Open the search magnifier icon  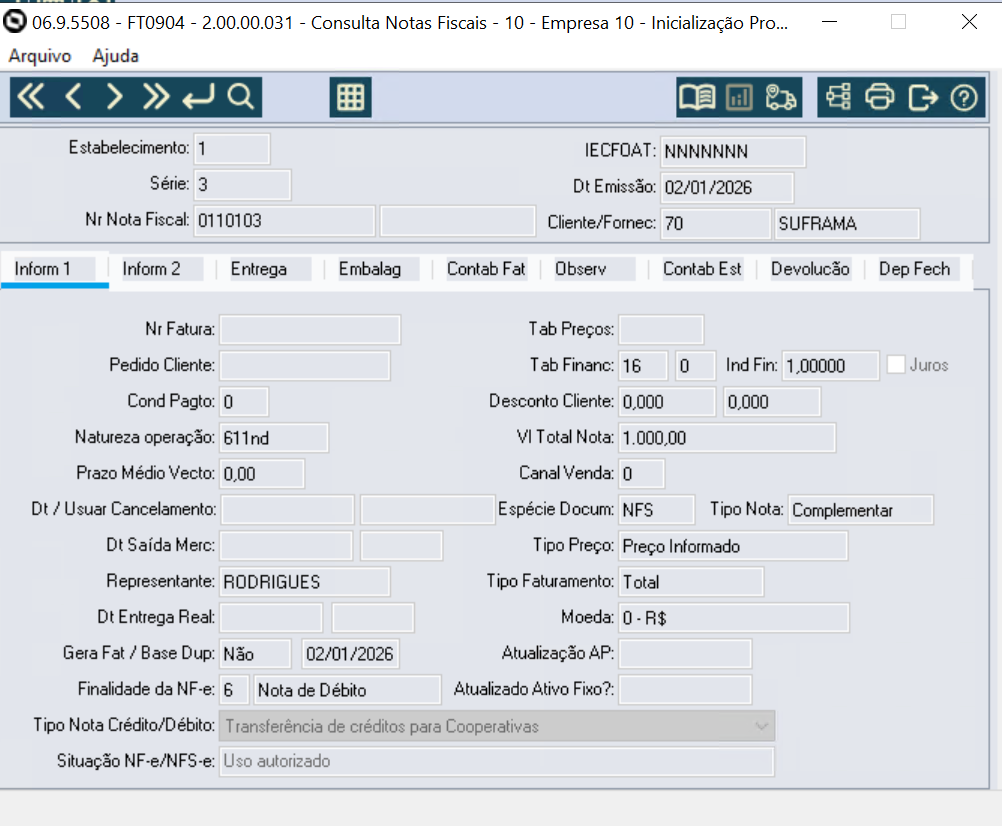click(241, 97)
